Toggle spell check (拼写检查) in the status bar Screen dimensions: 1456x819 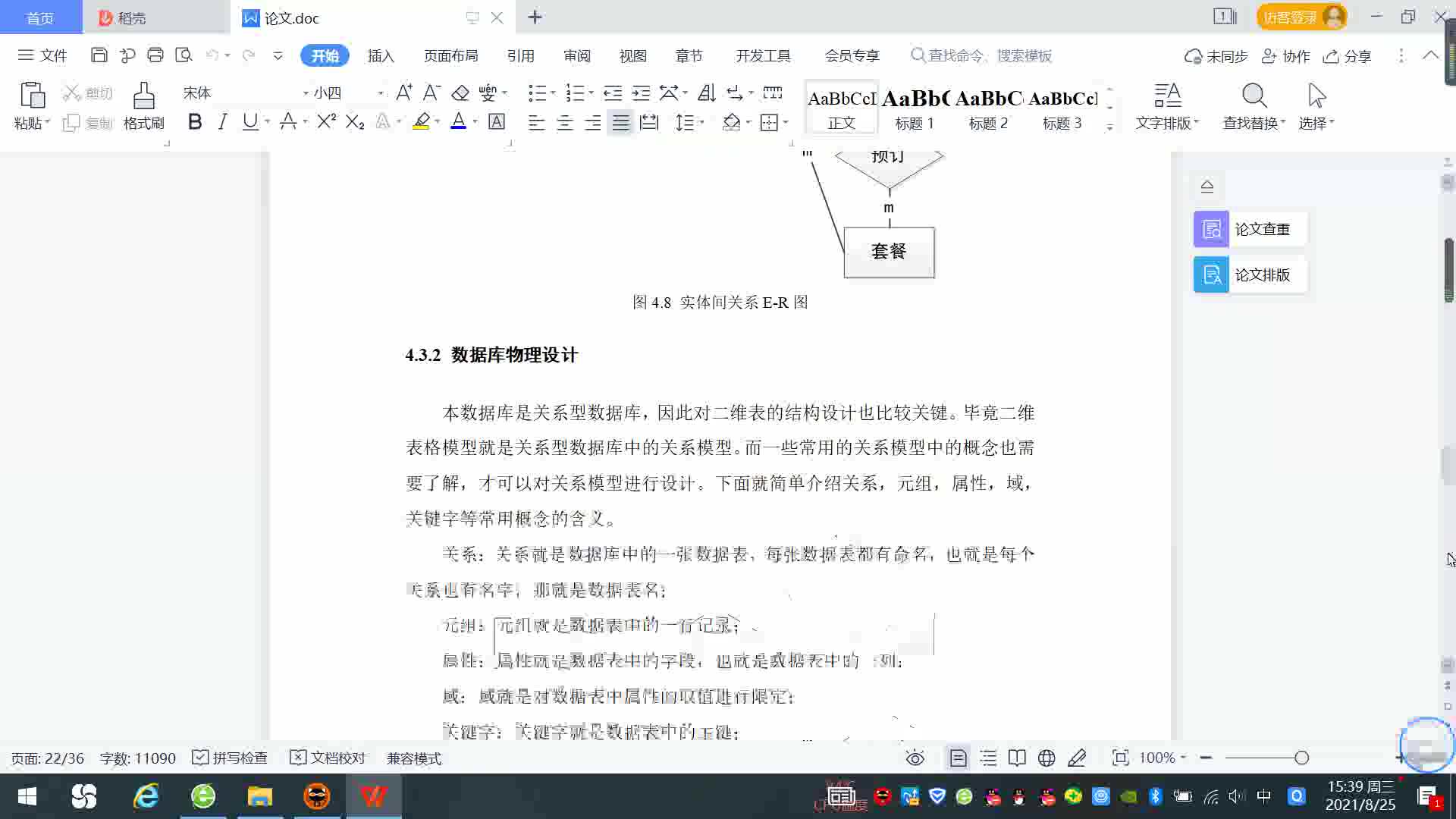coord(230,758)
